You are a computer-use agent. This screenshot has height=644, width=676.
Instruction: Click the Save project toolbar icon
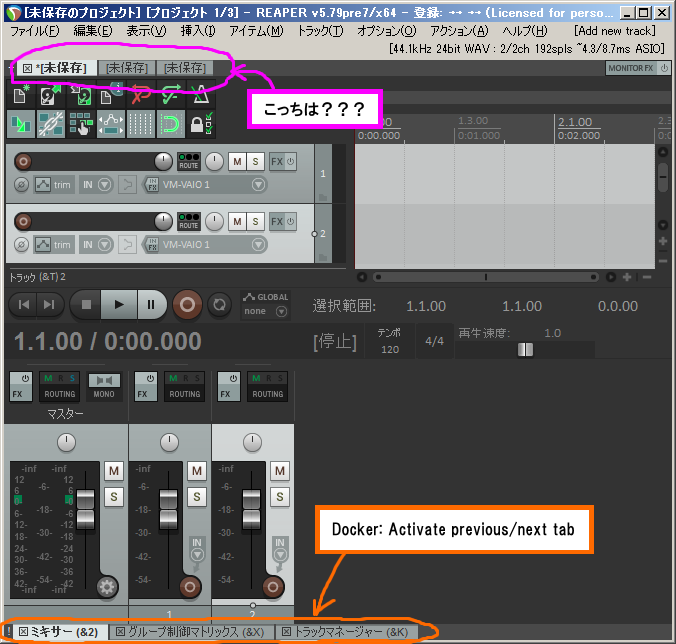pos(81,94)
